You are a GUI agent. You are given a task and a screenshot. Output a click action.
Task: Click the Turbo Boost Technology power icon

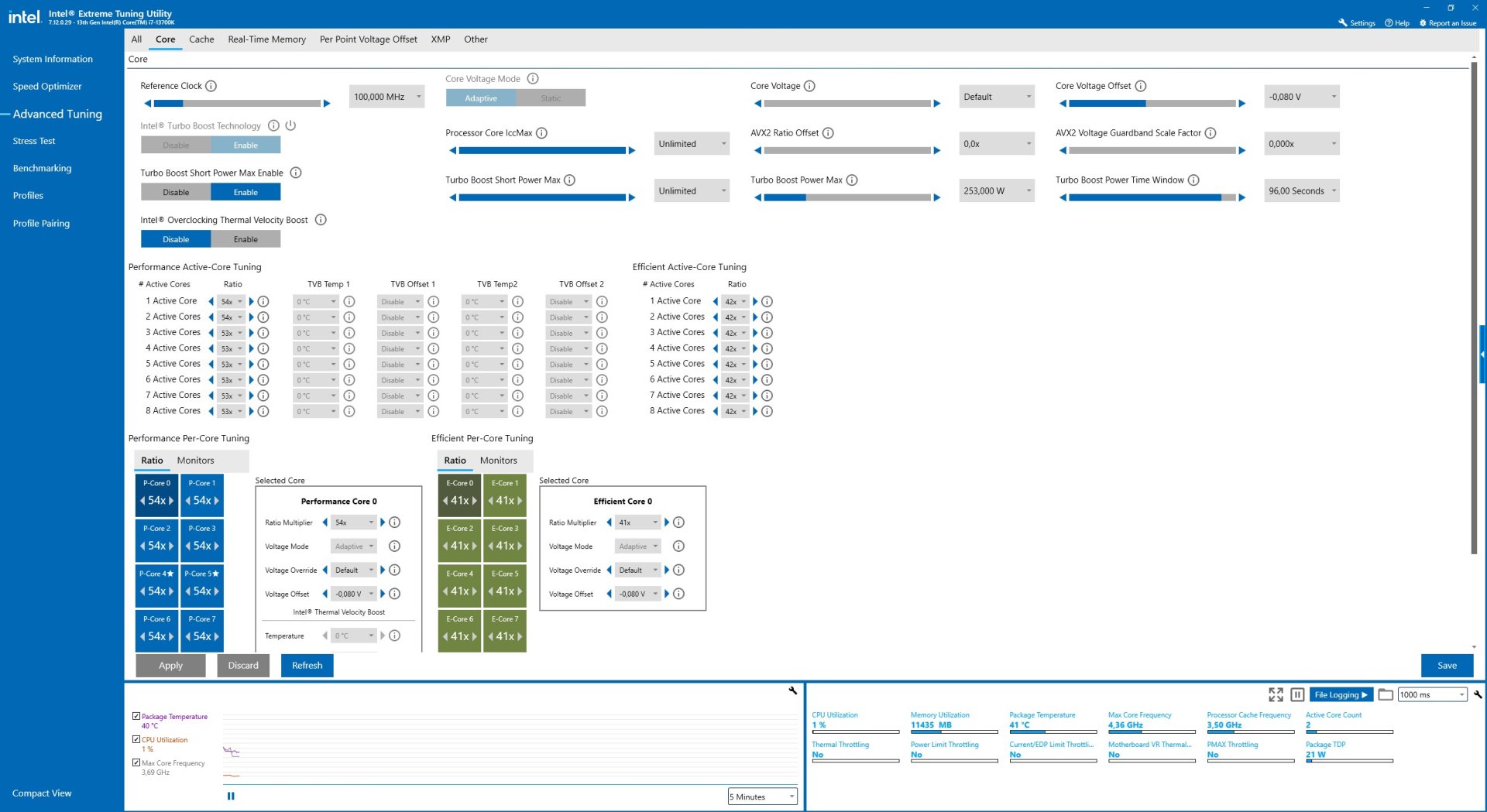click(x=290, y=125)
